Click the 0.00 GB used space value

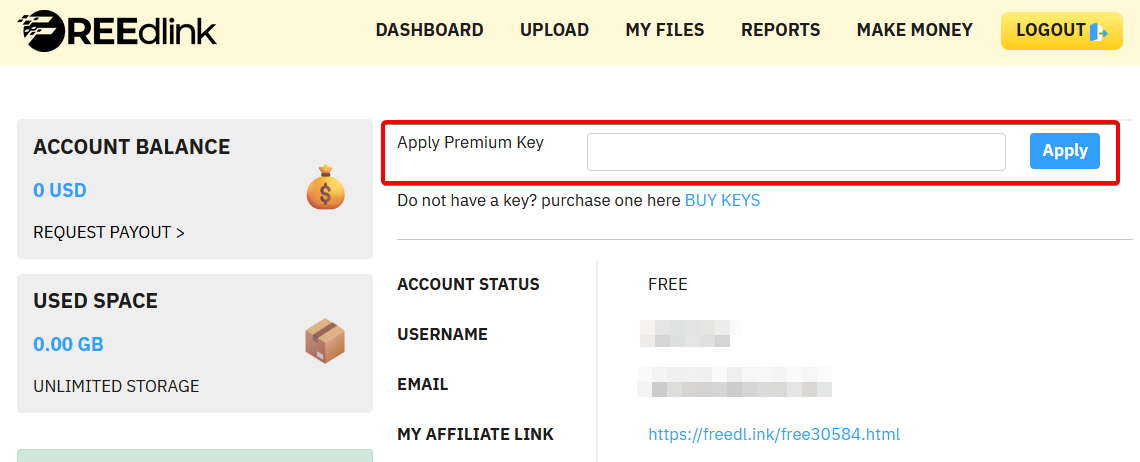point(68,344)
